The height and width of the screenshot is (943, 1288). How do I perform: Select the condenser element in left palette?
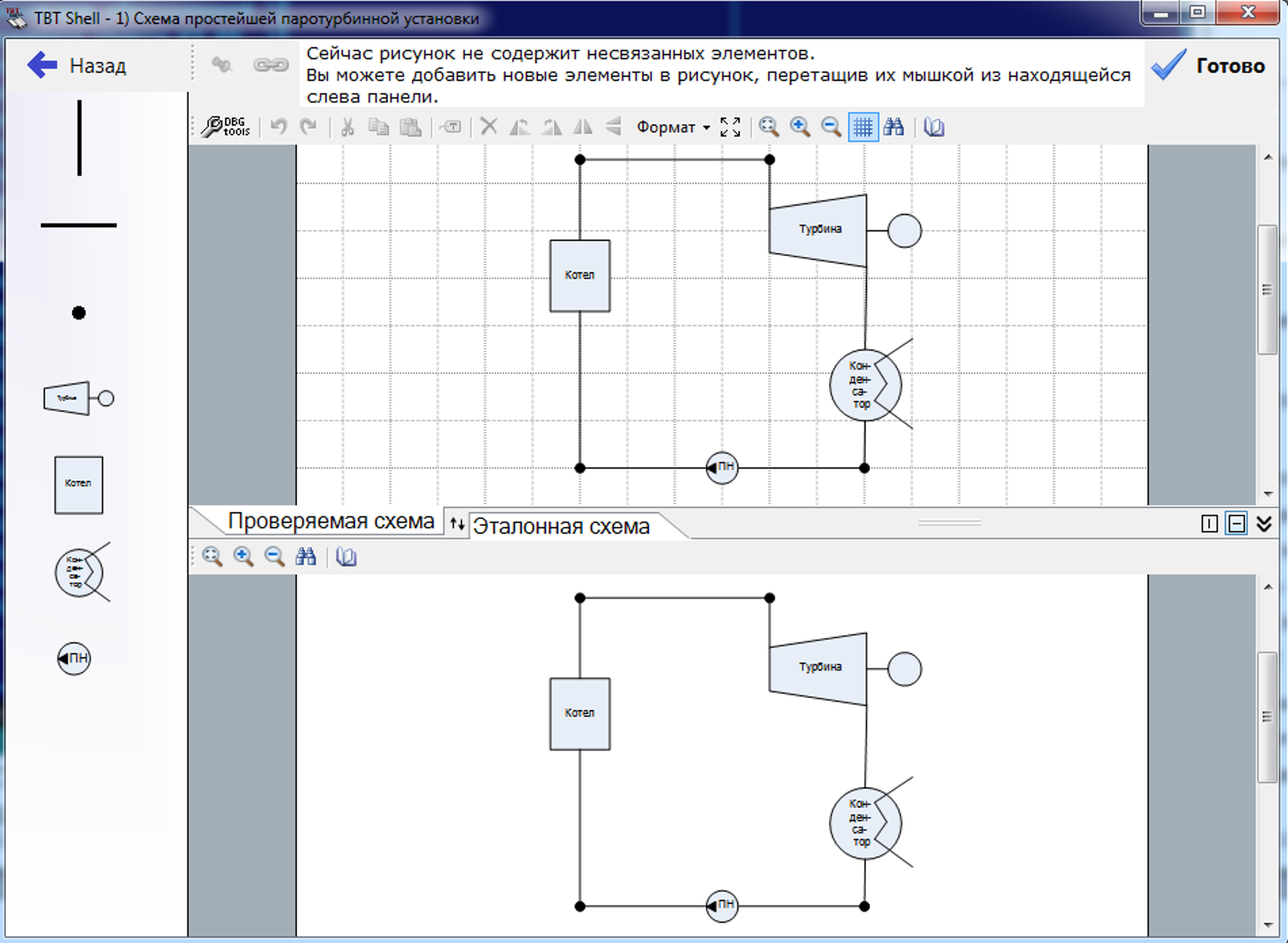pyautogui.click(x=82, y=572)
